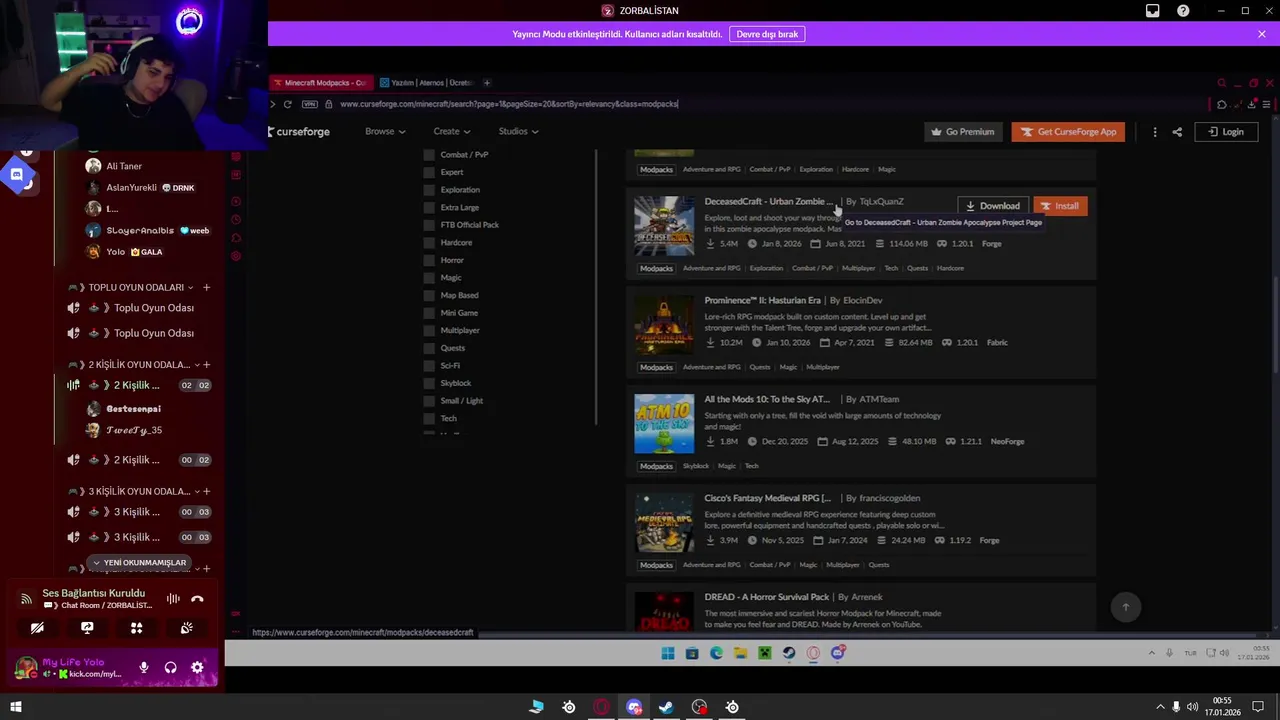Go to the CurseForge logo home
Image resolution: width=1280 pixels, height=720 pixels.
point(299,132)
